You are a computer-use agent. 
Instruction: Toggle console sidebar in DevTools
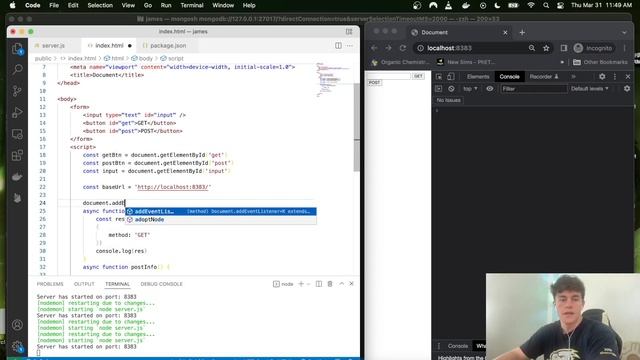pyautogui.click(x=439, y=89)
